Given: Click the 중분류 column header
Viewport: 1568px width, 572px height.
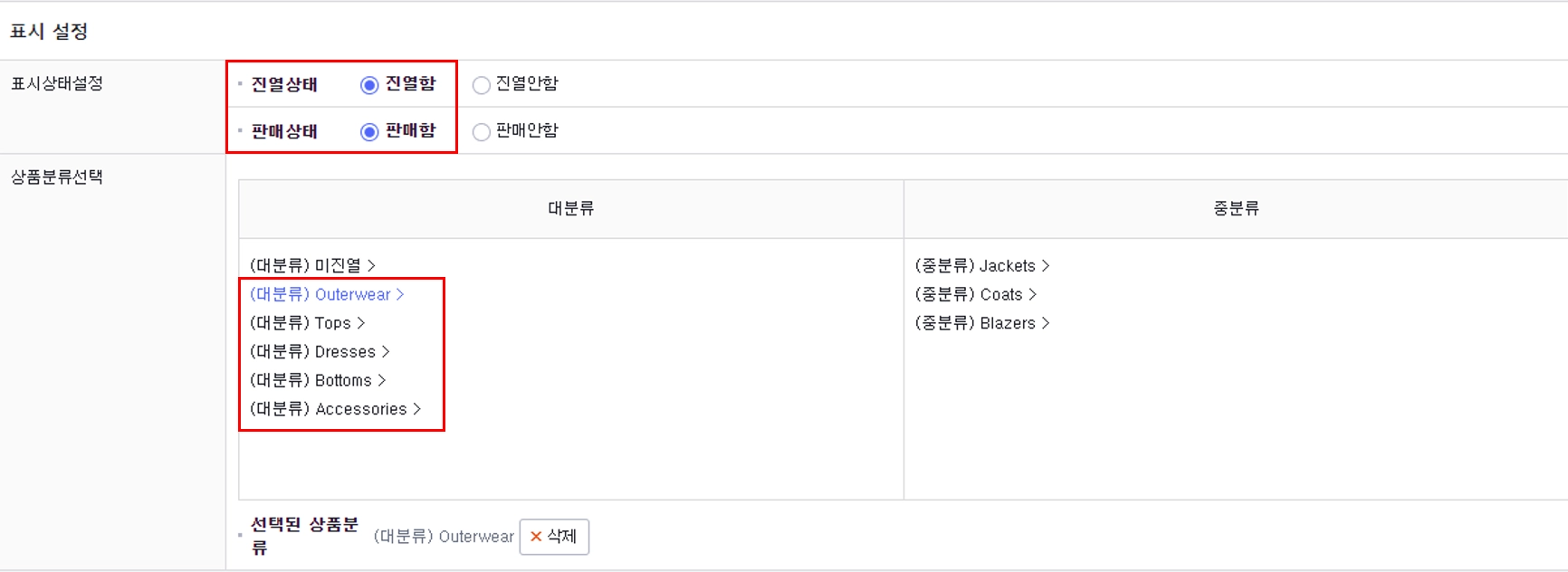Looking at the screenshot, I should [x=1236, y=208].
